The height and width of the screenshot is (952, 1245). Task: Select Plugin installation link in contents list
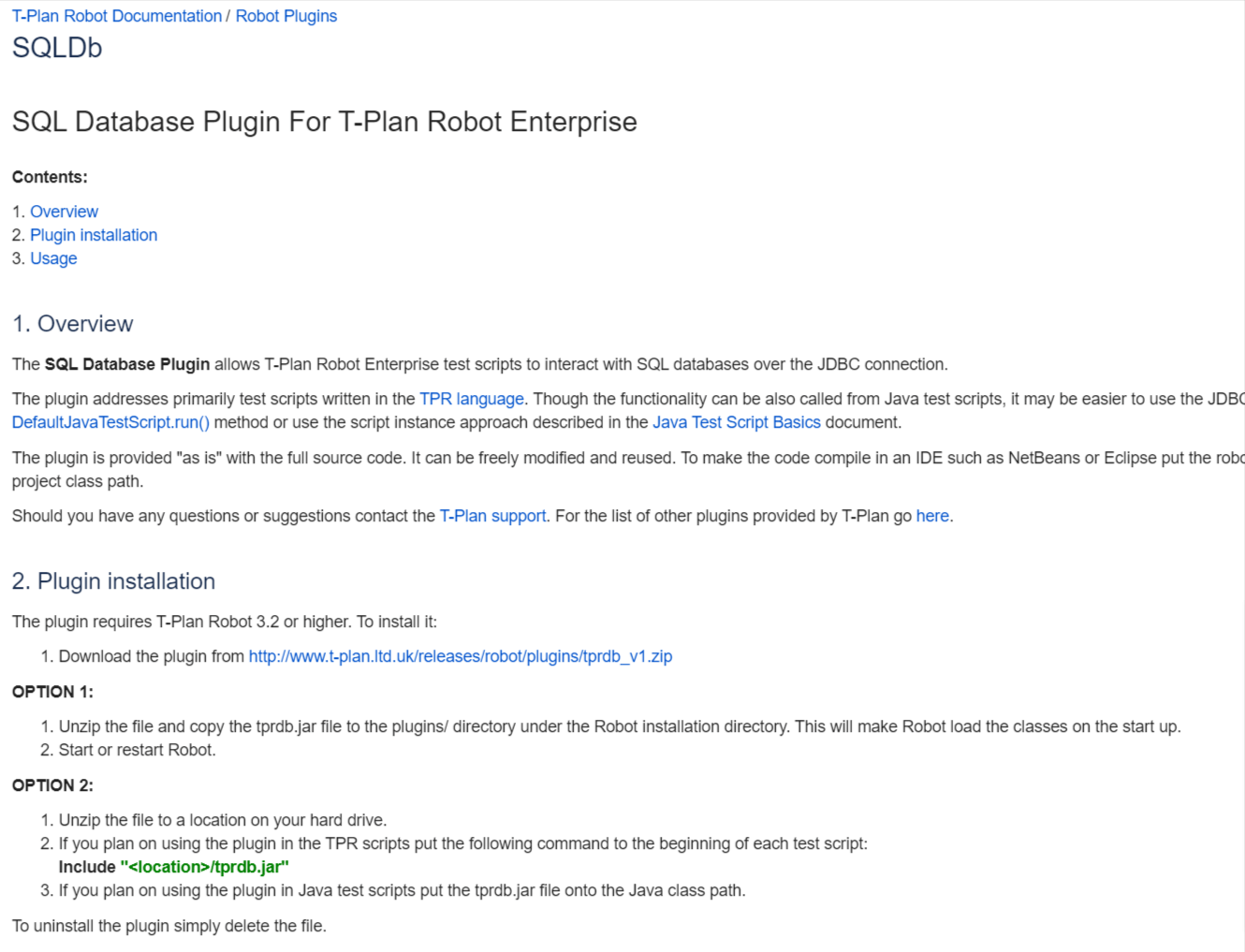click(x=94, y=235)
